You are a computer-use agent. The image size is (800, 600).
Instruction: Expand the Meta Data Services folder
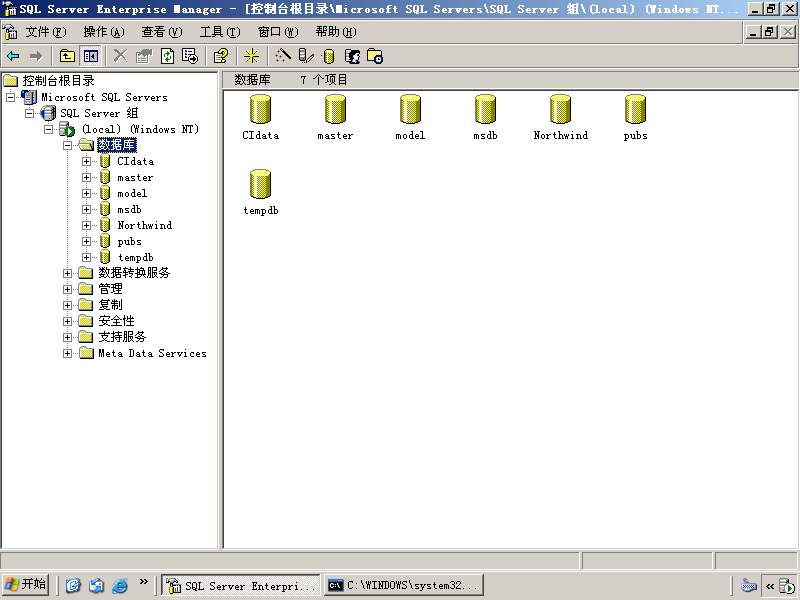coord(67,353)
